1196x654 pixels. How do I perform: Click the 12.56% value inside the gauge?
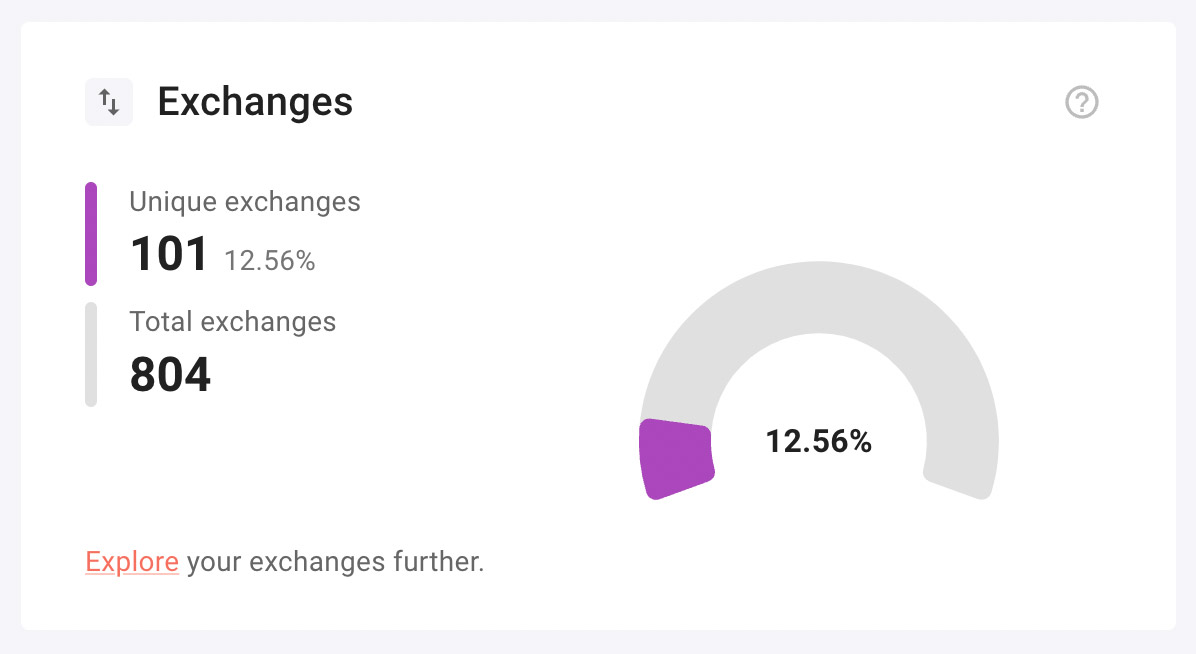click(x=818, y=441)
